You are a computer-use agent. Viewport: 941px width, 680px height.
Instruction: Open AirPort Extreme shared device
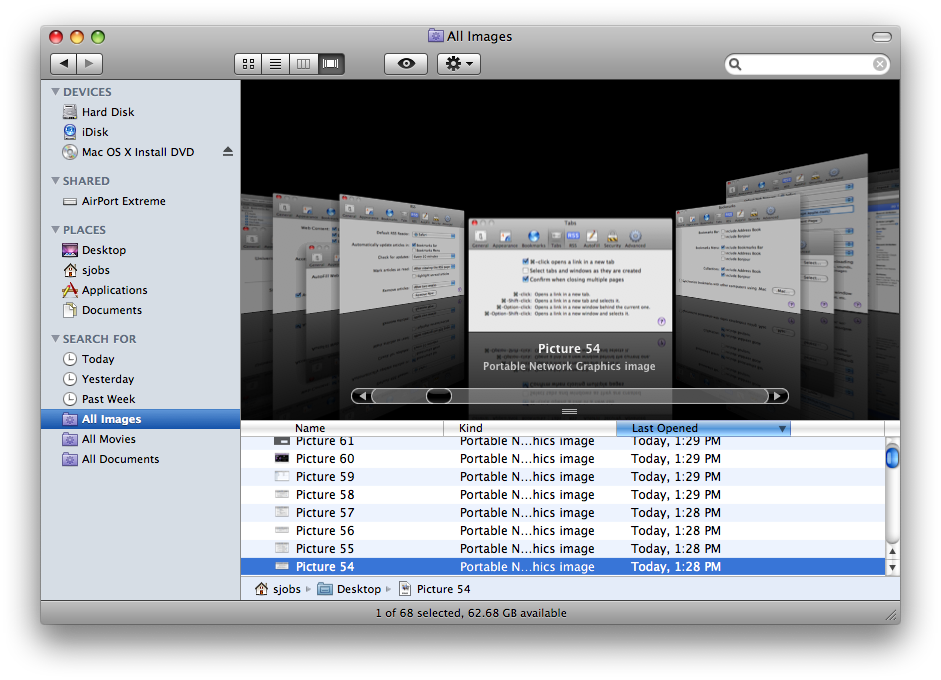(140, 201)
